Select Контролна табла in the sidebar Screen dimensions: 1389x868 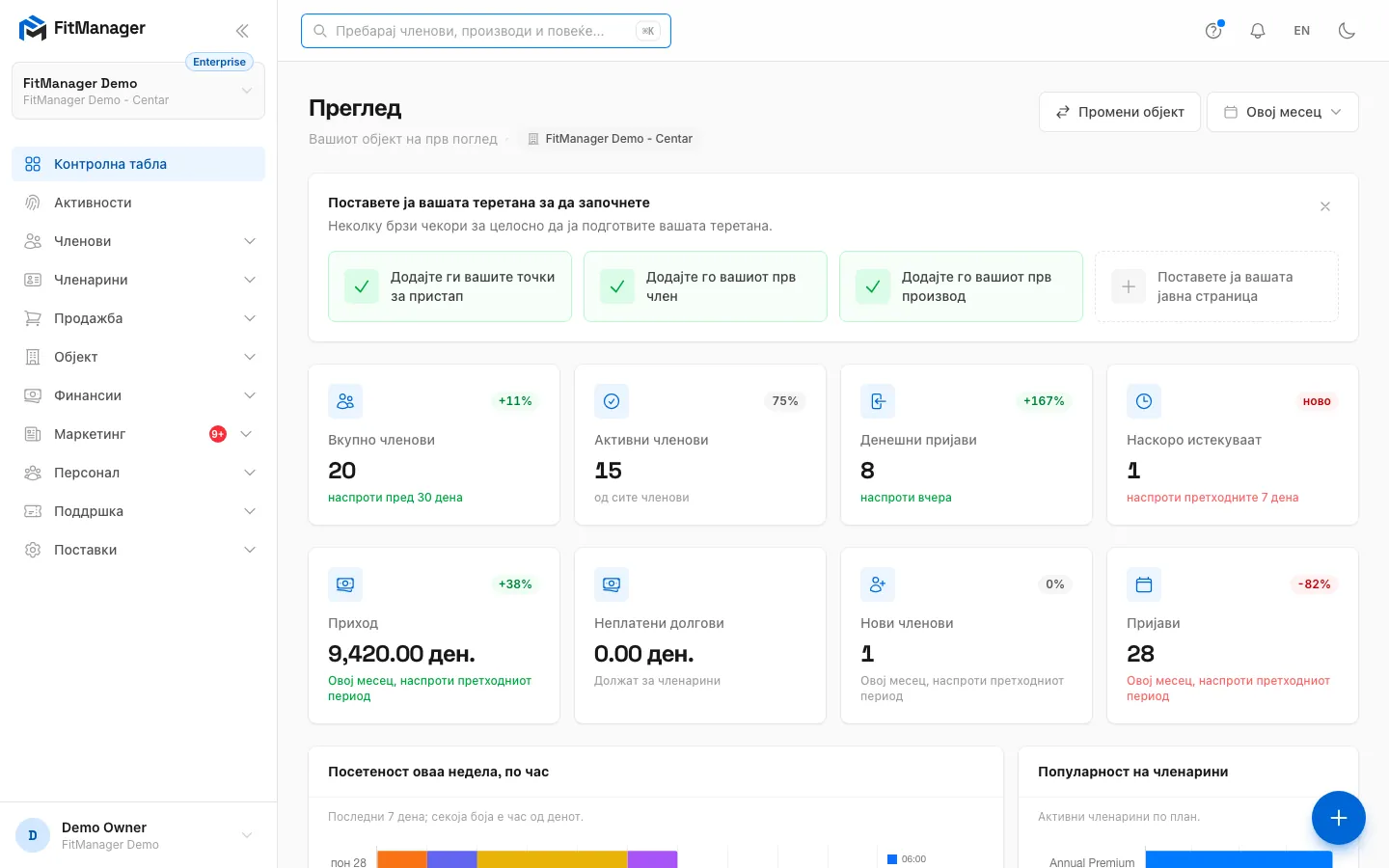139,164
